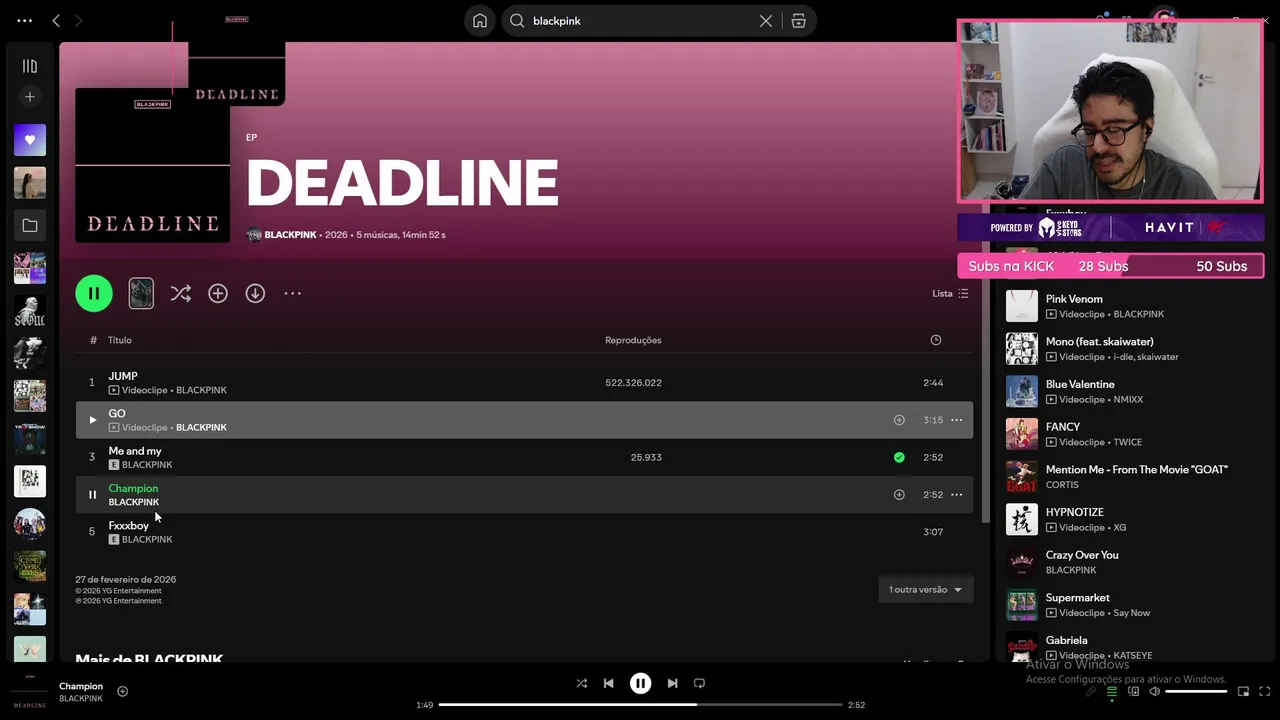Enter full screen mode icon
The height and width of the screenshot is (720, 1280).
(x=1265, y=691)
